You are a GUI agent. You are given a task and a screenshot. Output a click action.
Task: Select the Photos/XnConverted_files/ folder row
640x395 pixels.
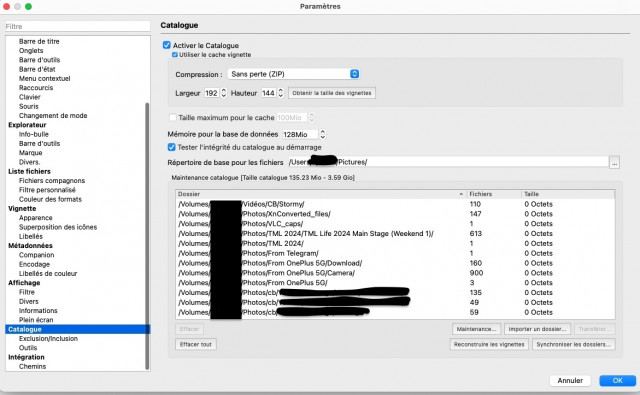395,214
